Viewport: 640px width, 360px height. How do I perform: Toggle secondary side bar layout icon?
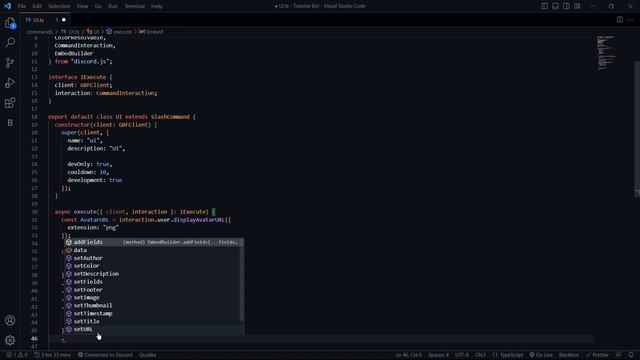(x=567, y=6)
